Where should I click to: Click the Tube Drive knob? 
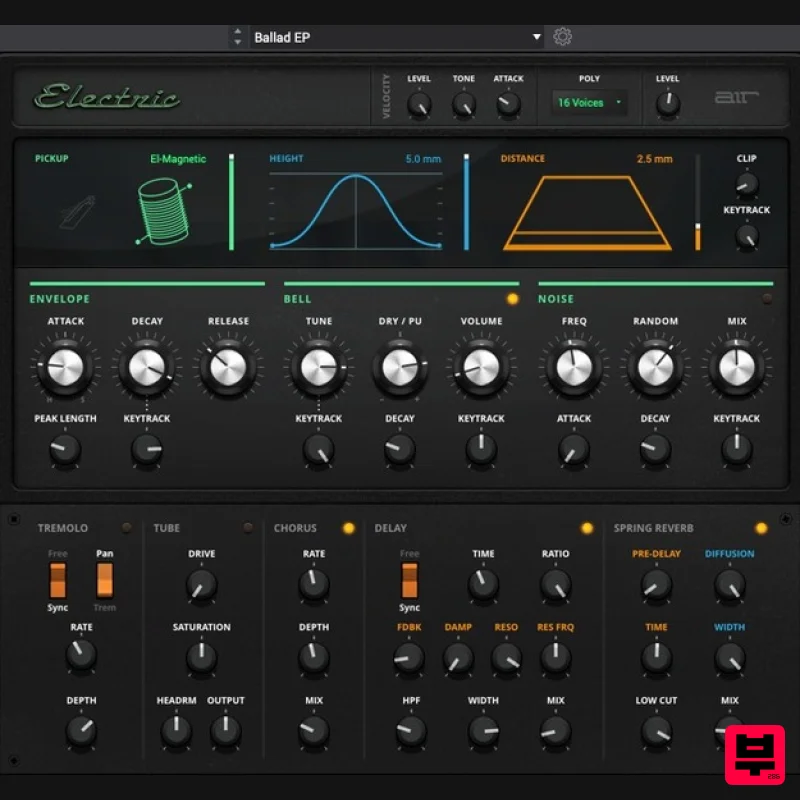202,585
